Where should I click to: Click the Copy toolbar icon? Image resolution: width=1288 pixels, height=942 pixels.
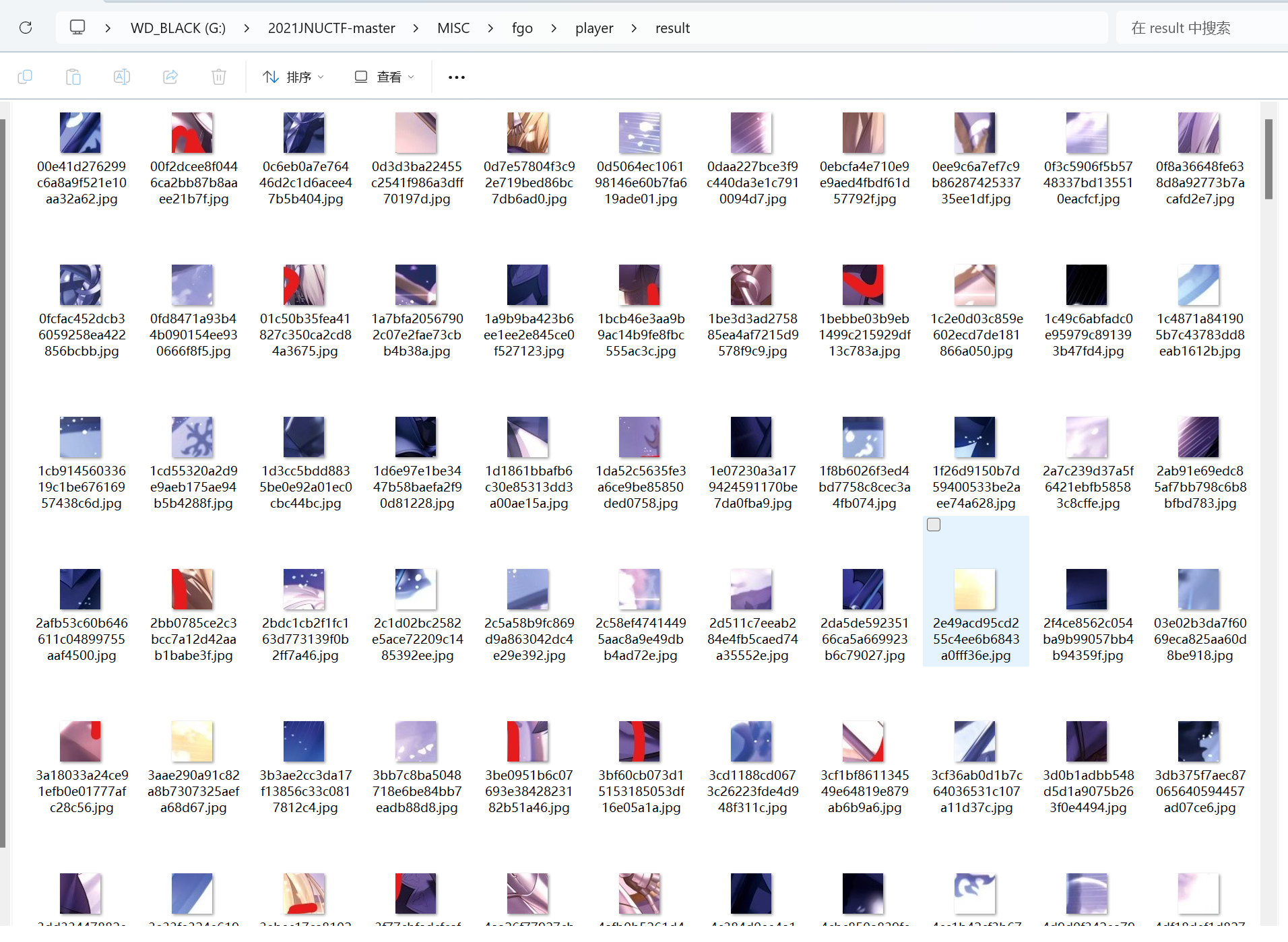click(25, 77)
